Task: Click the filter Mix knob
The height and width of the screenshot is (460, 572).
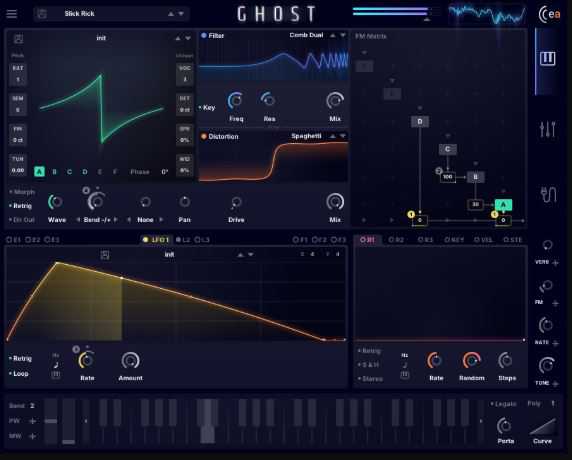Action: click(x=335, y=100)
